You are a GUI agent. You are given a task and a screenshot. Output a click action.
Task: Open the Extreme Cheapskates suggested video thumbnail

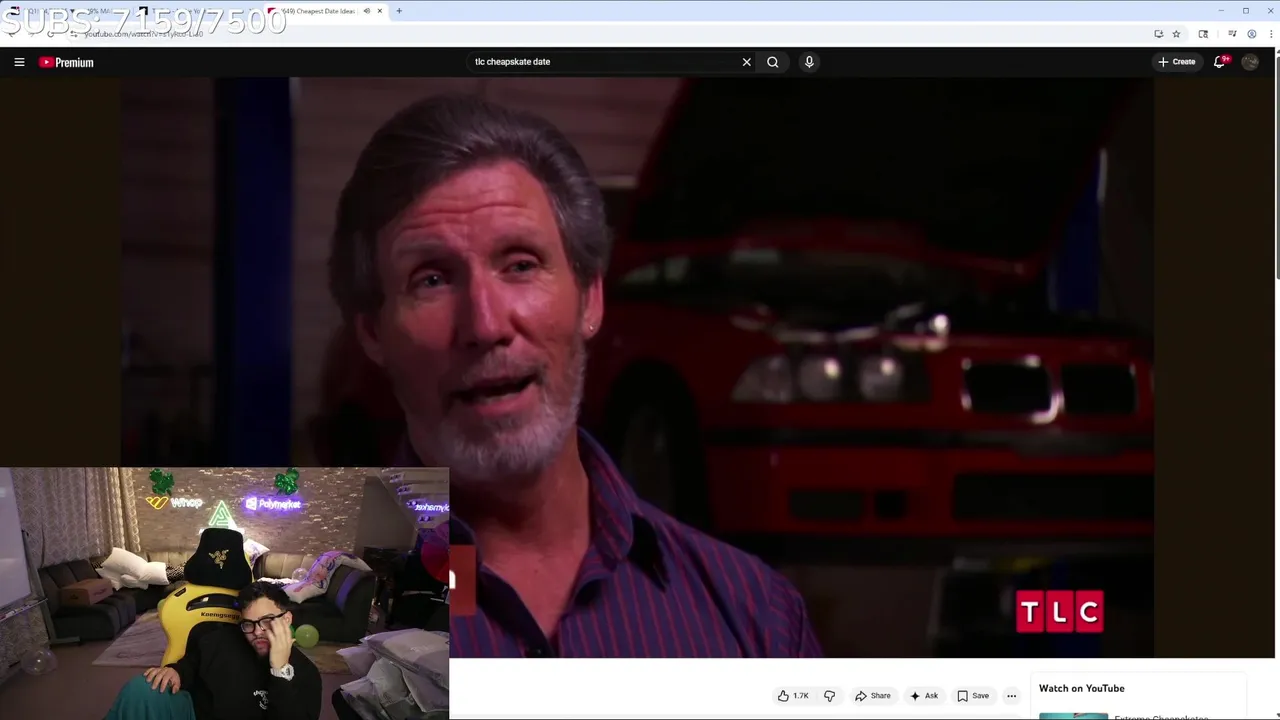1073,716
